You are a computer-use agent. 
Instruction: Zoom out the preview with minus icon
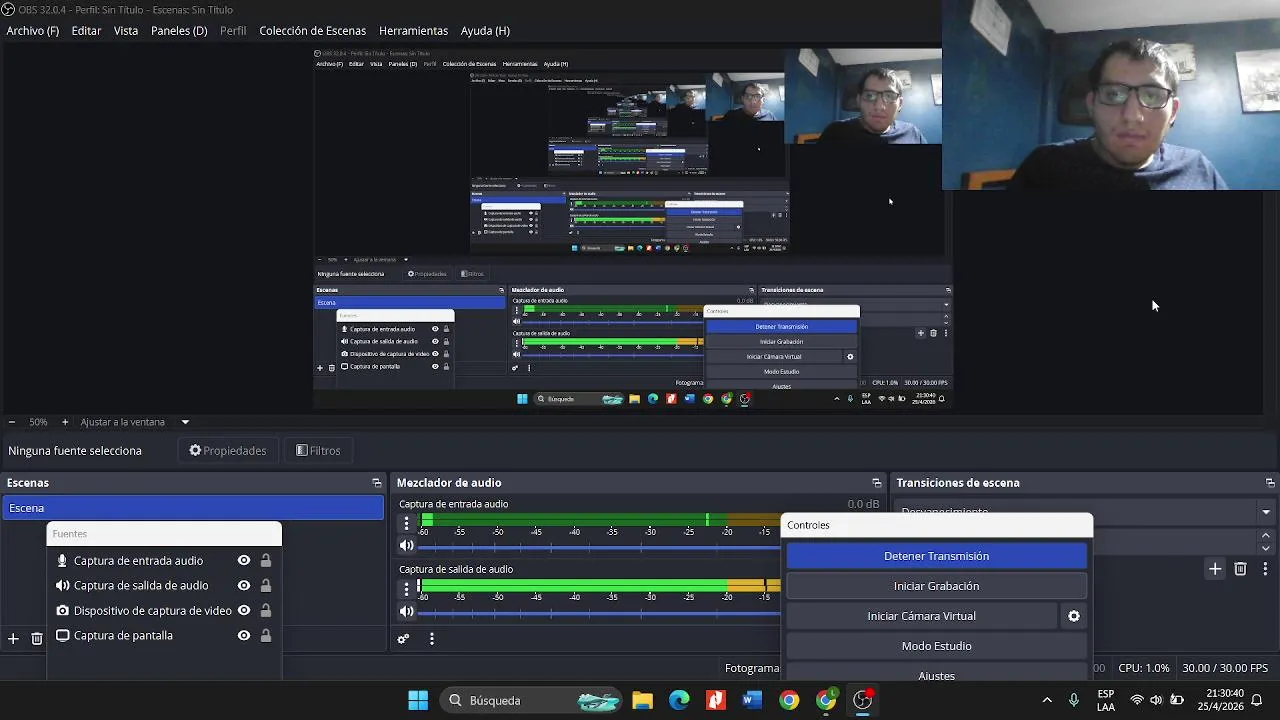click(x=11, y=422)
